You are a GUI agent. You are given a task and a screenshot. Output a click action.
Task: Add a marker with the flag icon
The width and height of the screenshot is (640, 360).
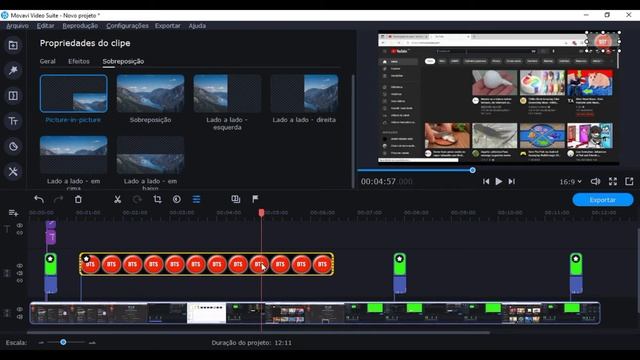[255, 199]
